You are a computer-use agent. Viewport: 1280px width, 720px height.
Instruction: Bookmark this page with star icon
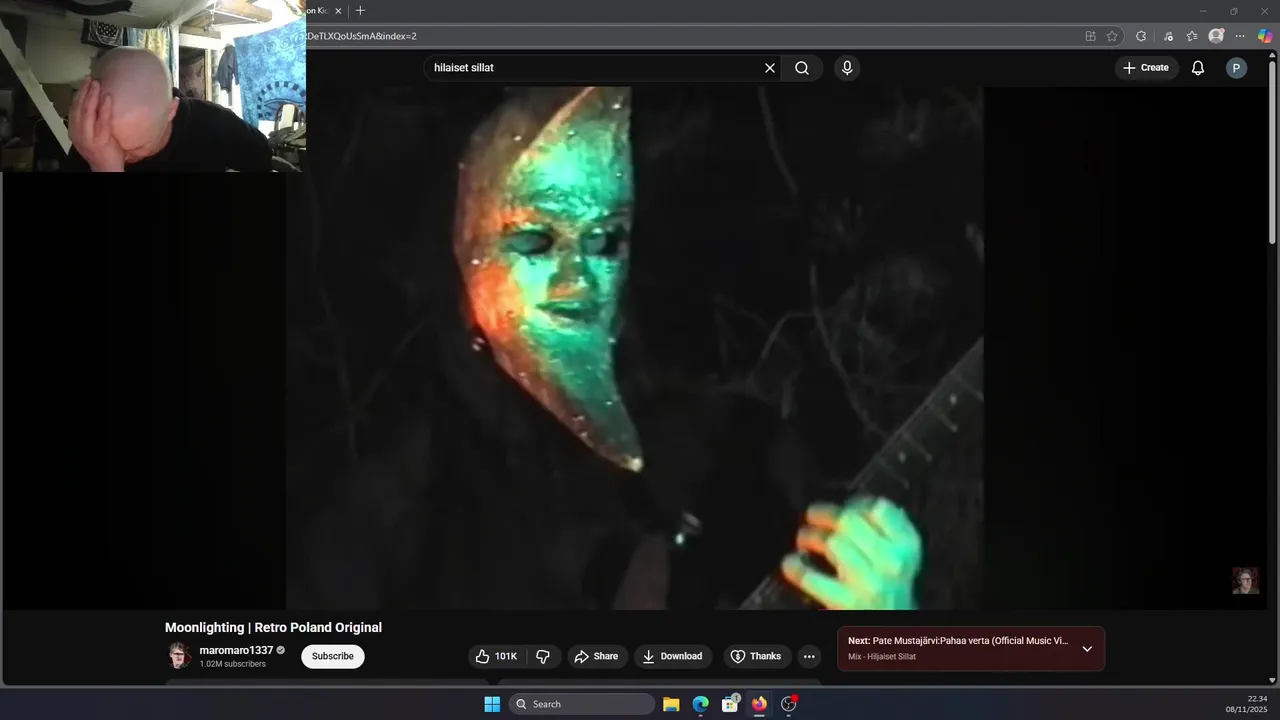click(x=1112, y=36)
